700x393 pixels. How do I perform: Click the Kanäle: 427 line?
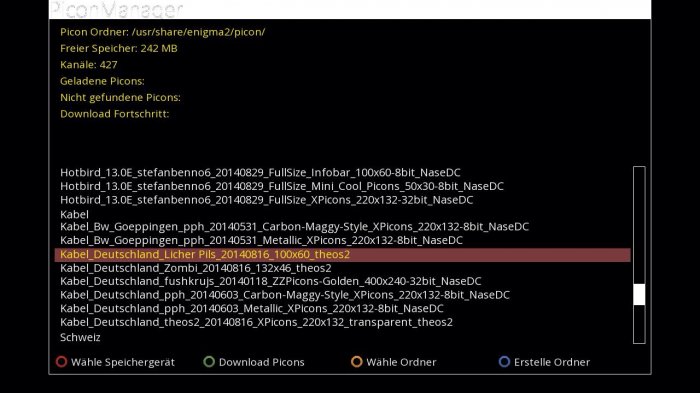click(89, 65)
